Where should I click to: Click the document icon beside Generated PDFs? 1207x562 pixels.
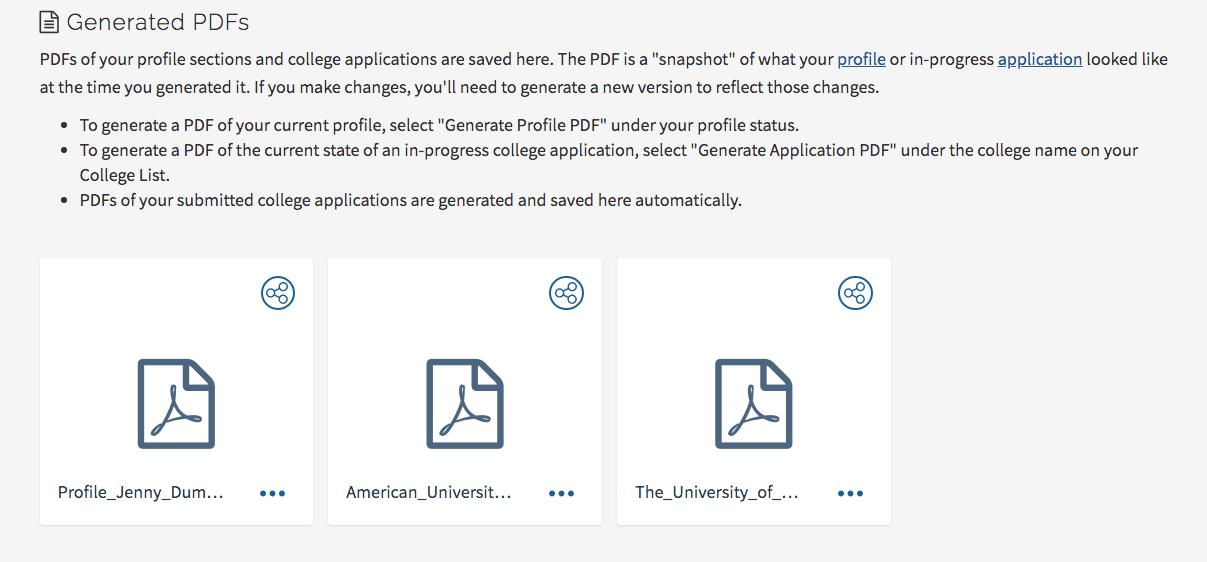coord(50,22)
